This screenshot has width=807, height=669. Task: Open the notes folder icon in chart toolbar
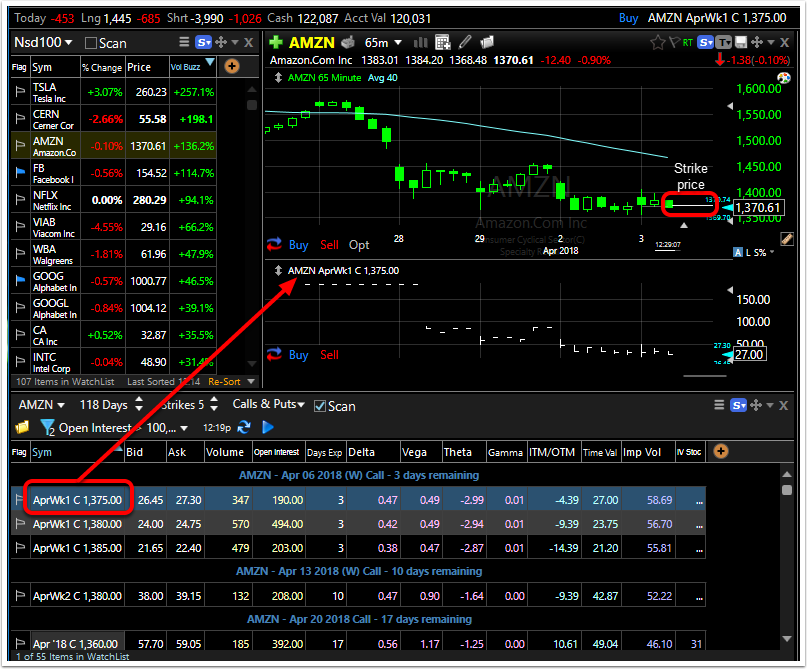[x=487, y=42]
